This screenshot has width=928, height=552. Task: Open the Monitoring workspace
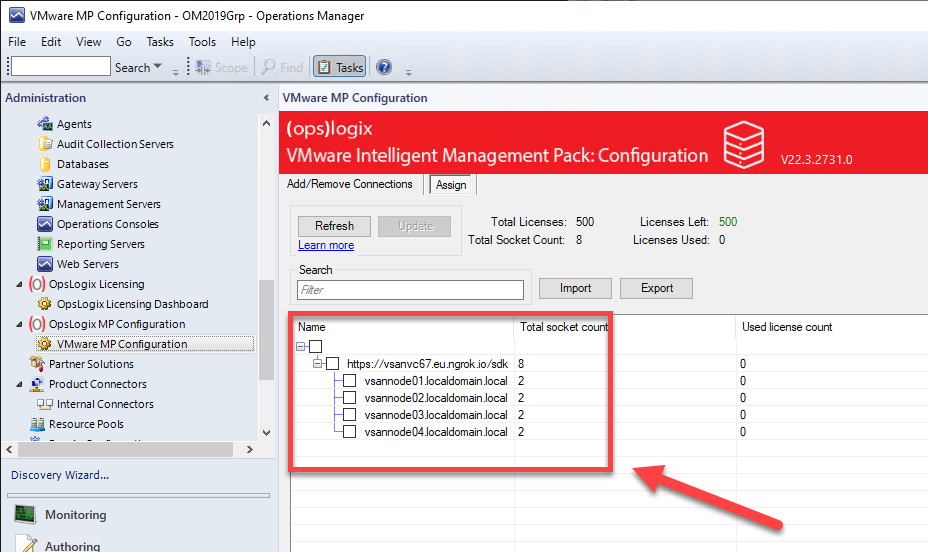tap(76, 515)
